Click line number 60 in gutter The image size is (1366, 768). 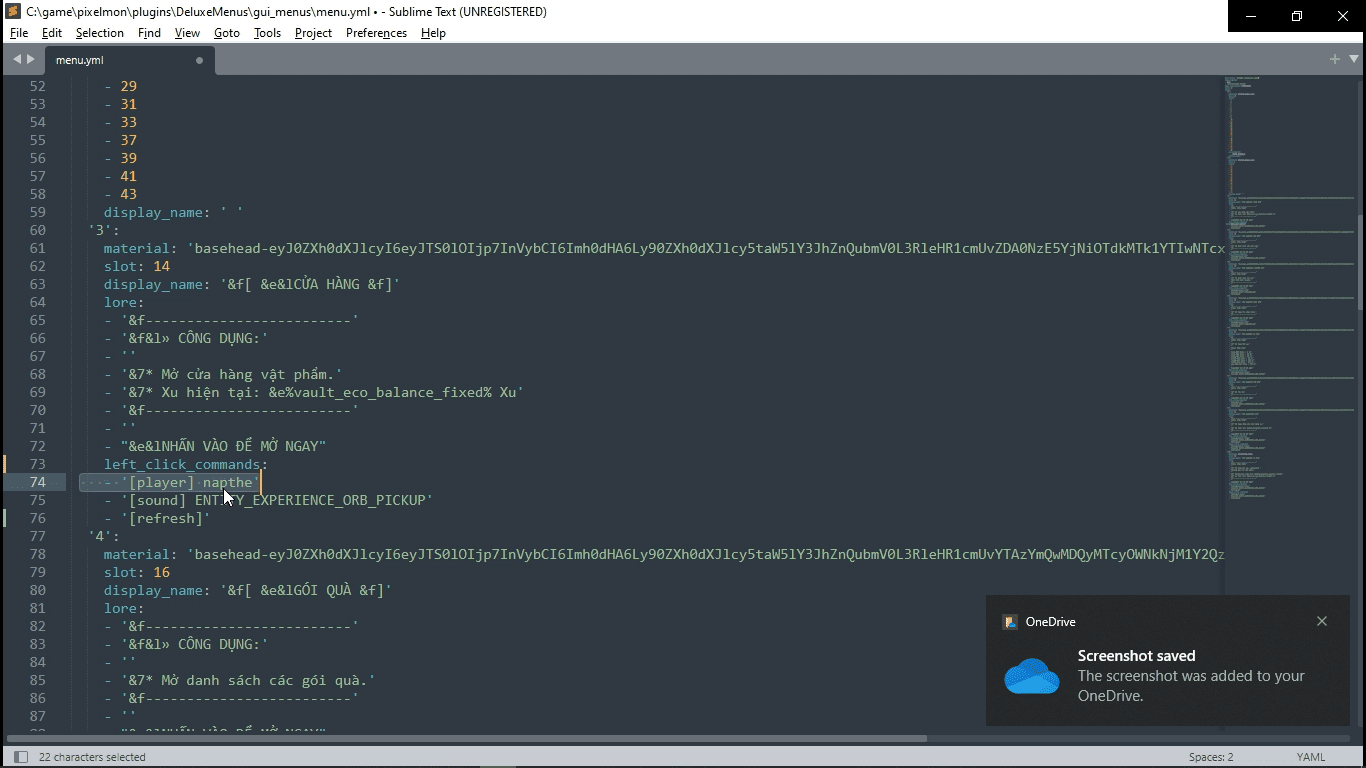pyautogui.click(x=37, y=230)
